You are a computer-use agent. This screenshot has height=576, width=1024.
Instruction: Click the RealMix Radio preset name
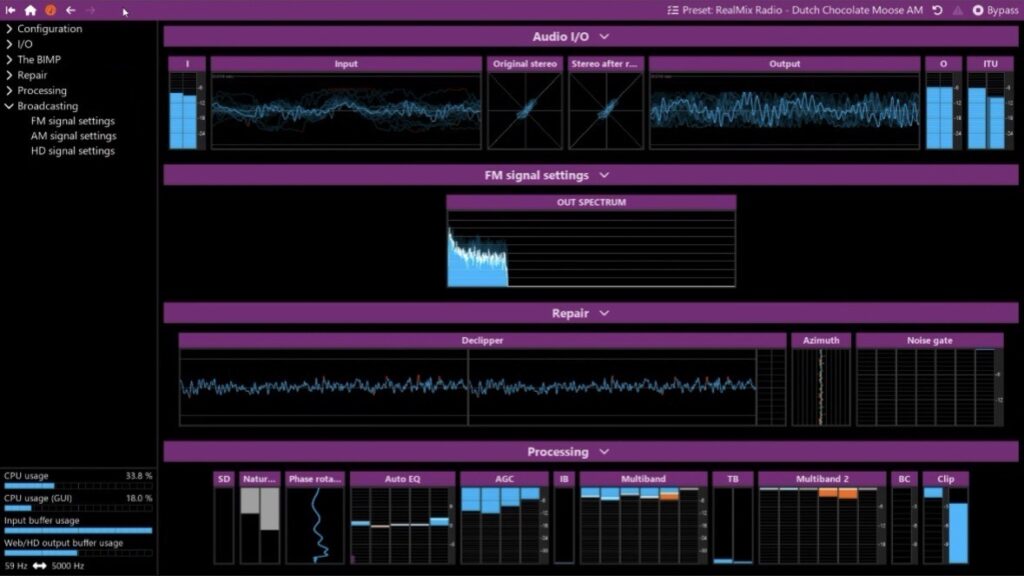point(742,10)
